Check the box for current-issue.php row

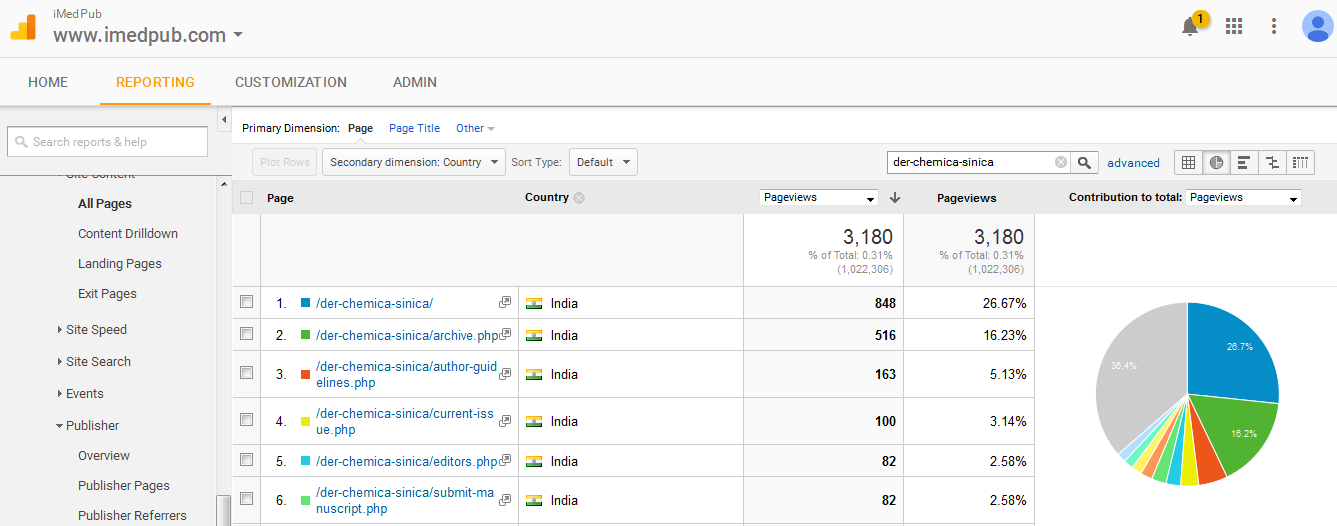(x=247, y=419)
